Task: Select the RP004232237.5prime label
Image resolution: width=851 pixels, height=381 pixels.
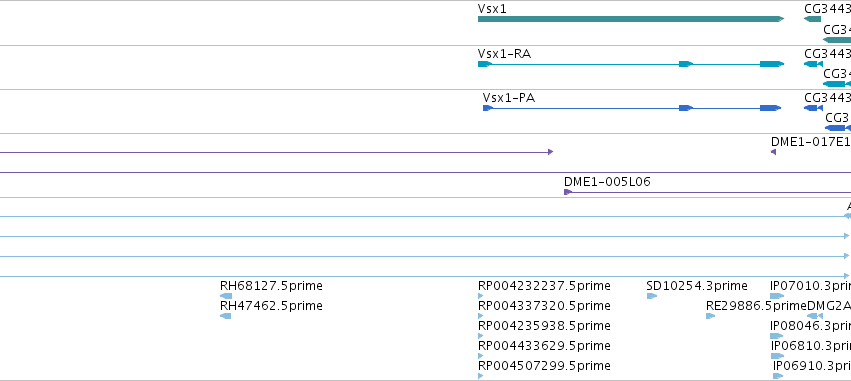Action: click(544, 286)
